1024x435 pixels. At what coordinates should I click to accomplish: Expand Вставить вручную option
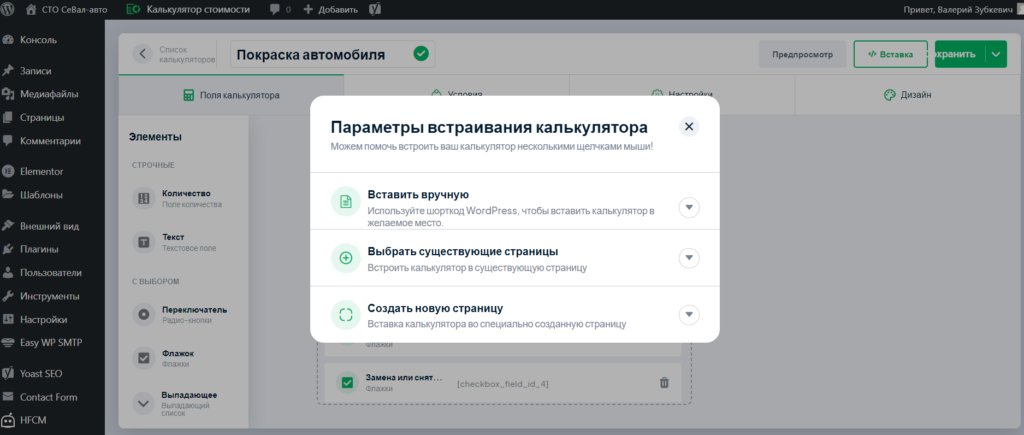click(x=689, y=208)
